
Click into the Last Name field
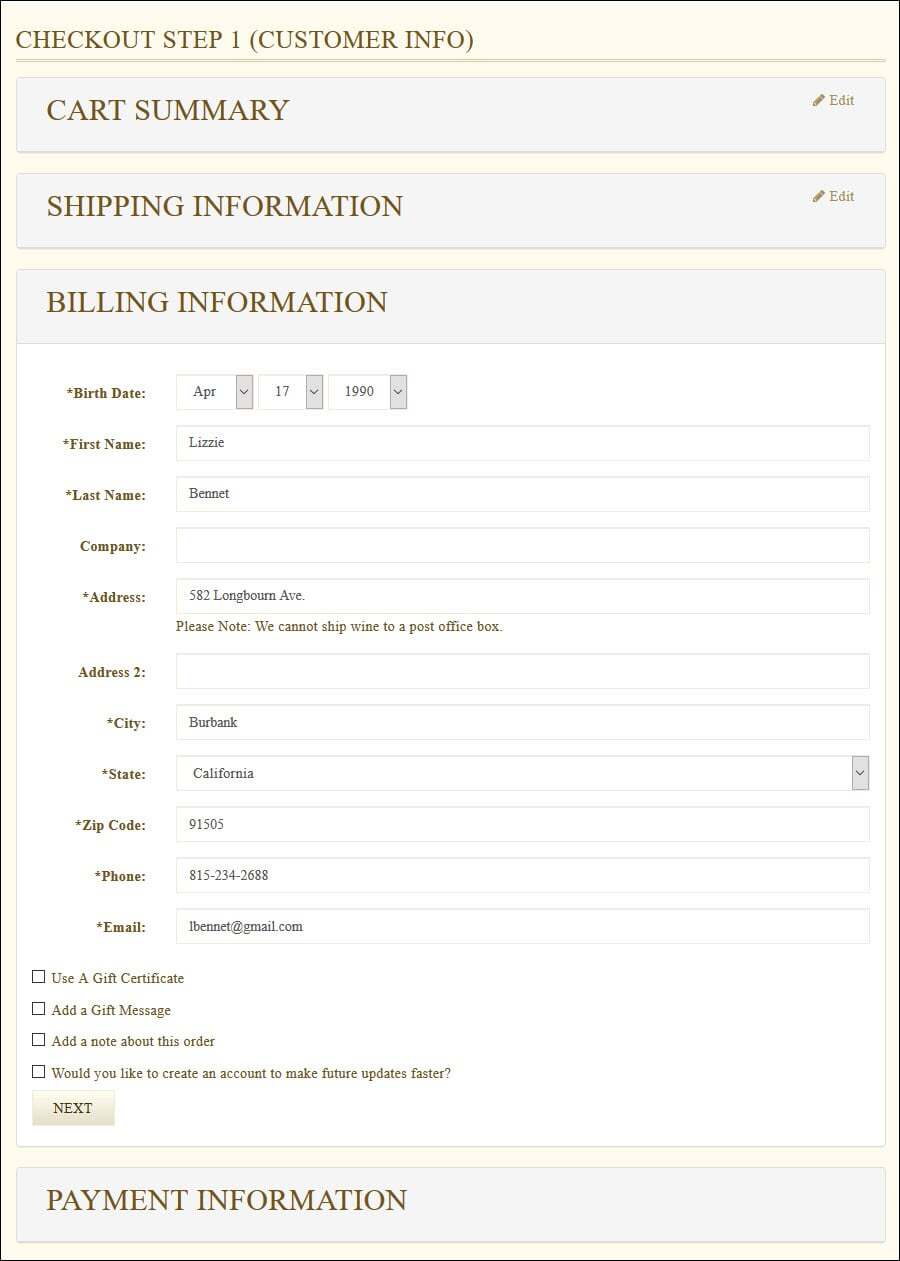(x=523, y=494)
